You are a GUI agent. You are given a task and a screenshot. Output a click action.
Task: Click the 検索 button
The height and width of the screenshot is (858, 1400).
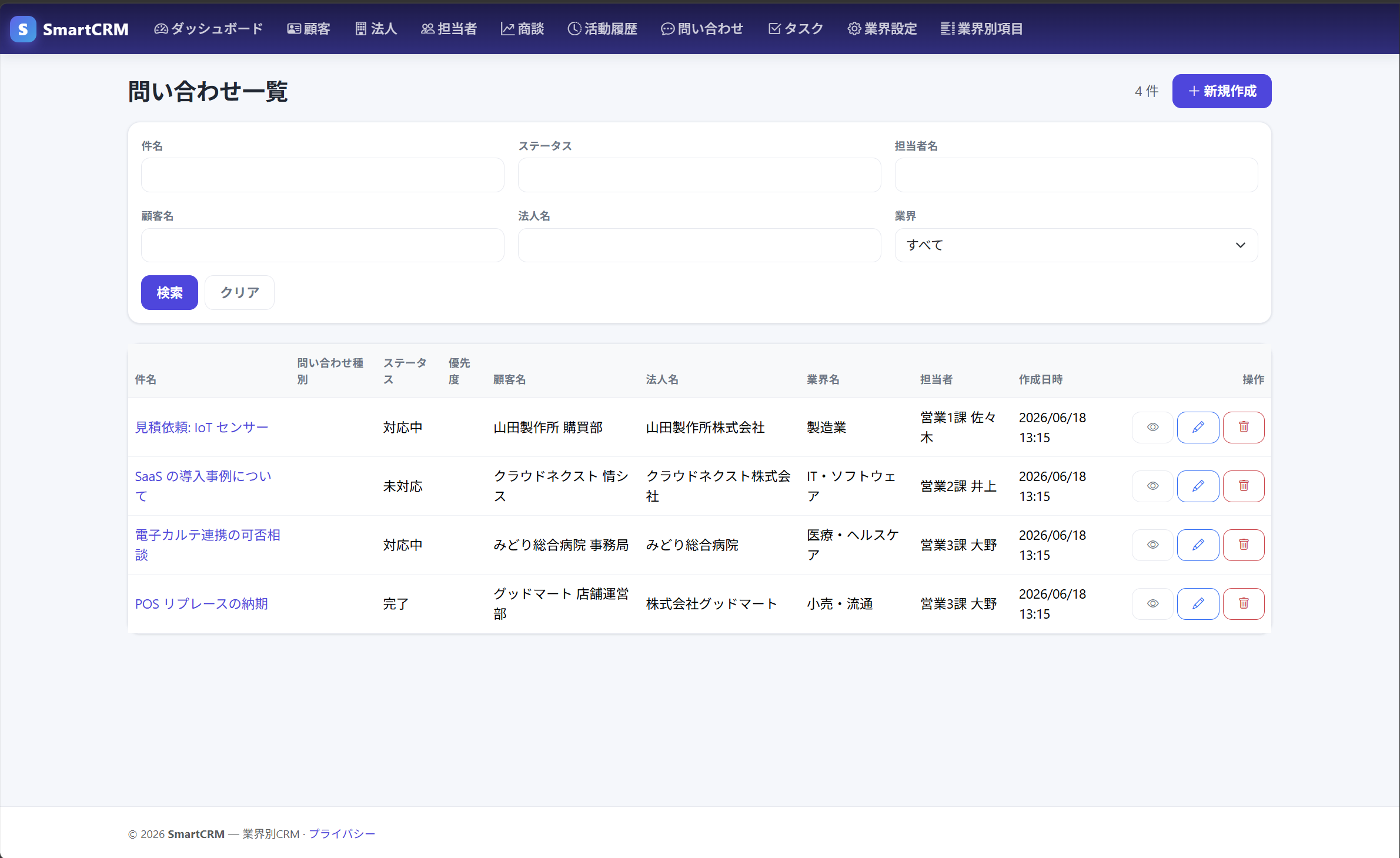coord(169,293)
